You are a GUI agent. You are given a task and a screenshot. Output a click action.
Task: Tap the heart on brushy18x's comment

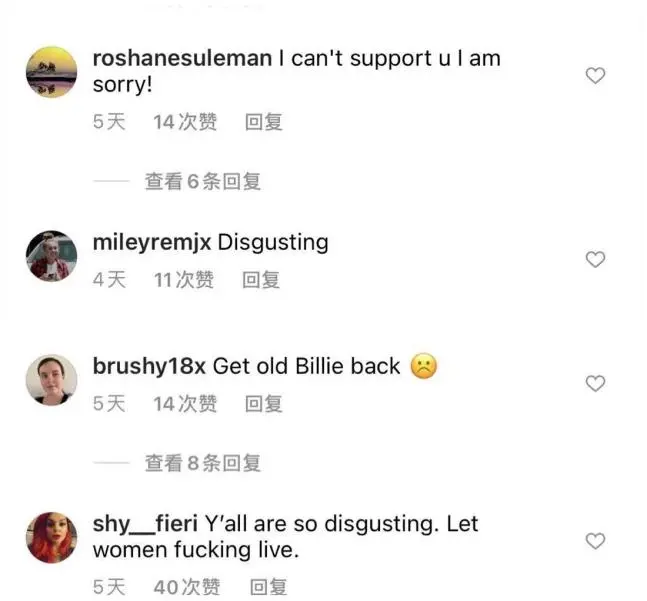tap(595, 384)
